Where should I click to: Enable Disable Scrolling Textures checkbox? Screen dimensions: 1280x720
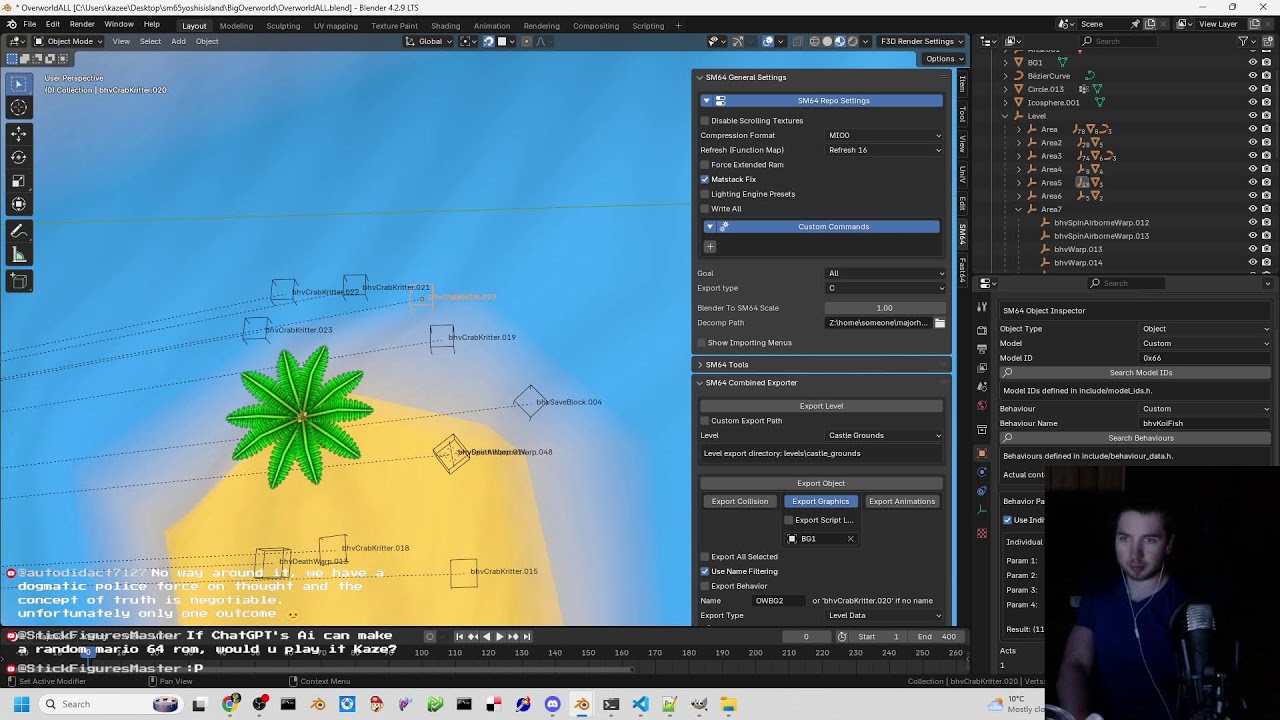(705, 121)
